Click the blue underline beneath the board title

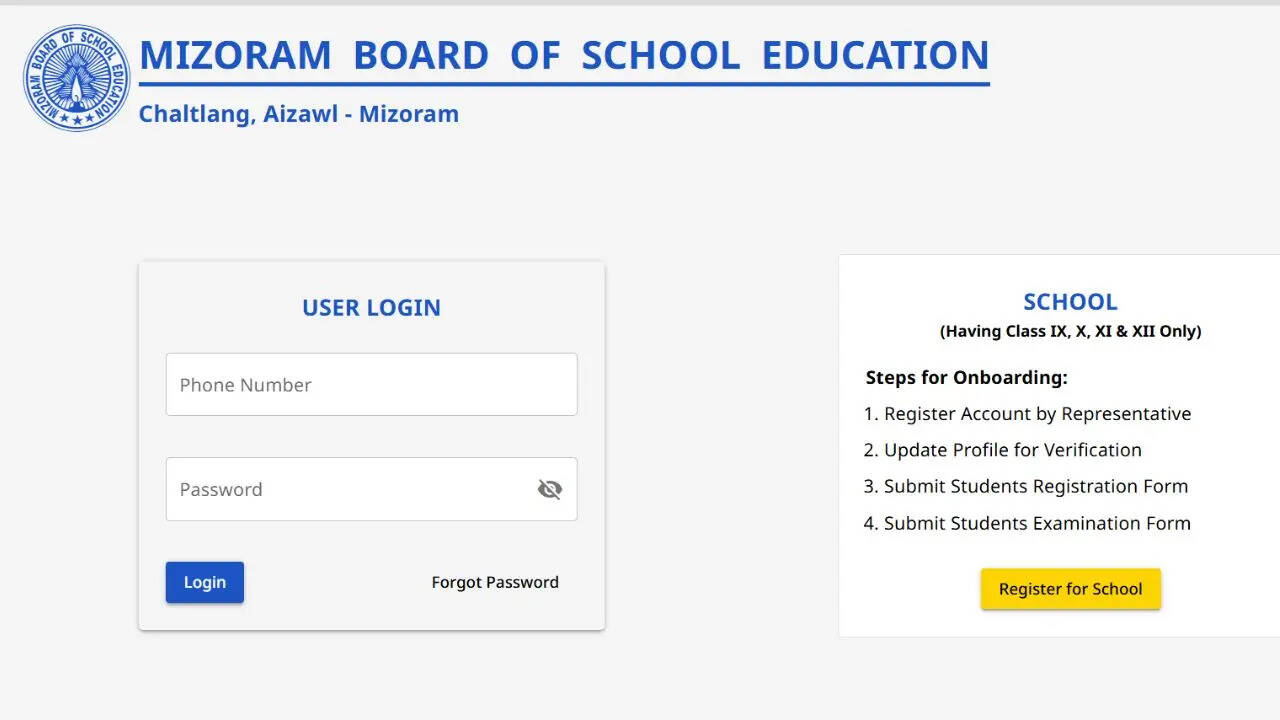click(x=564, y=84)
